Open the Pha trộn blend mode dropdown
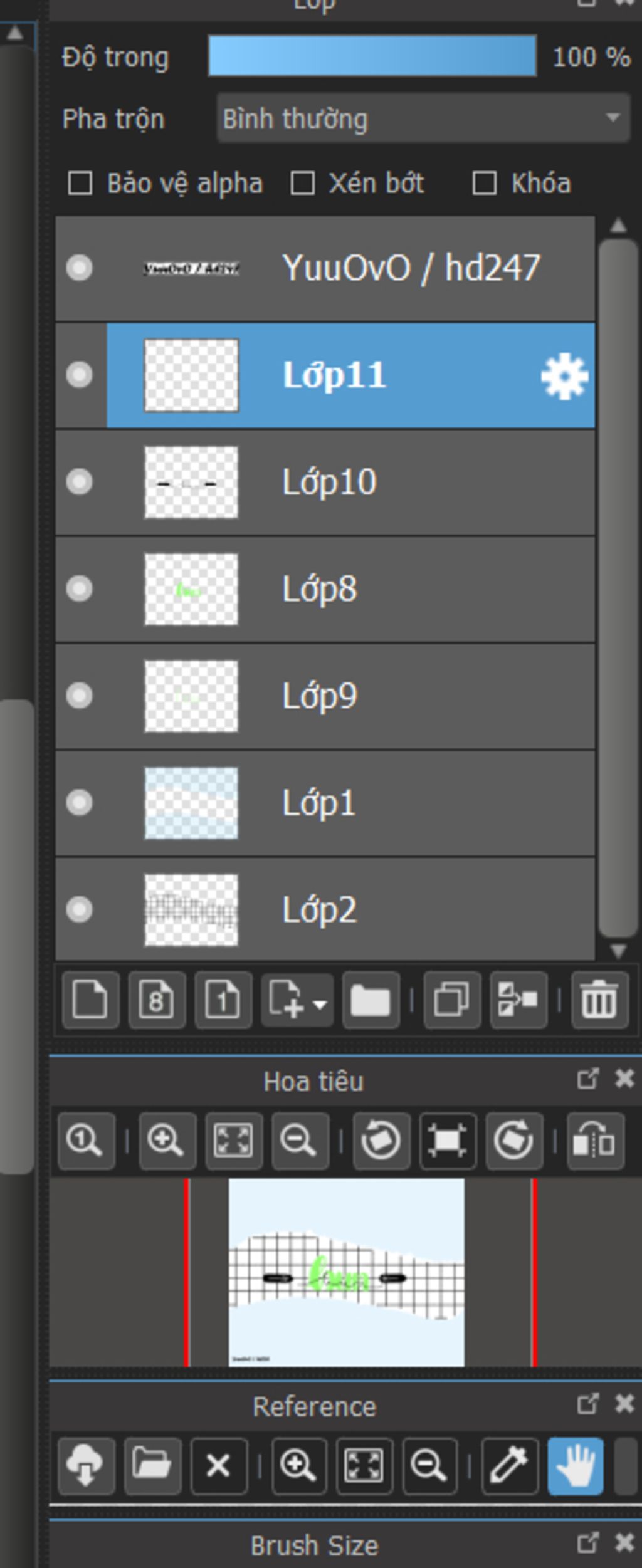The width and height of the screenshot is (642, 1568). coord(423,118)
